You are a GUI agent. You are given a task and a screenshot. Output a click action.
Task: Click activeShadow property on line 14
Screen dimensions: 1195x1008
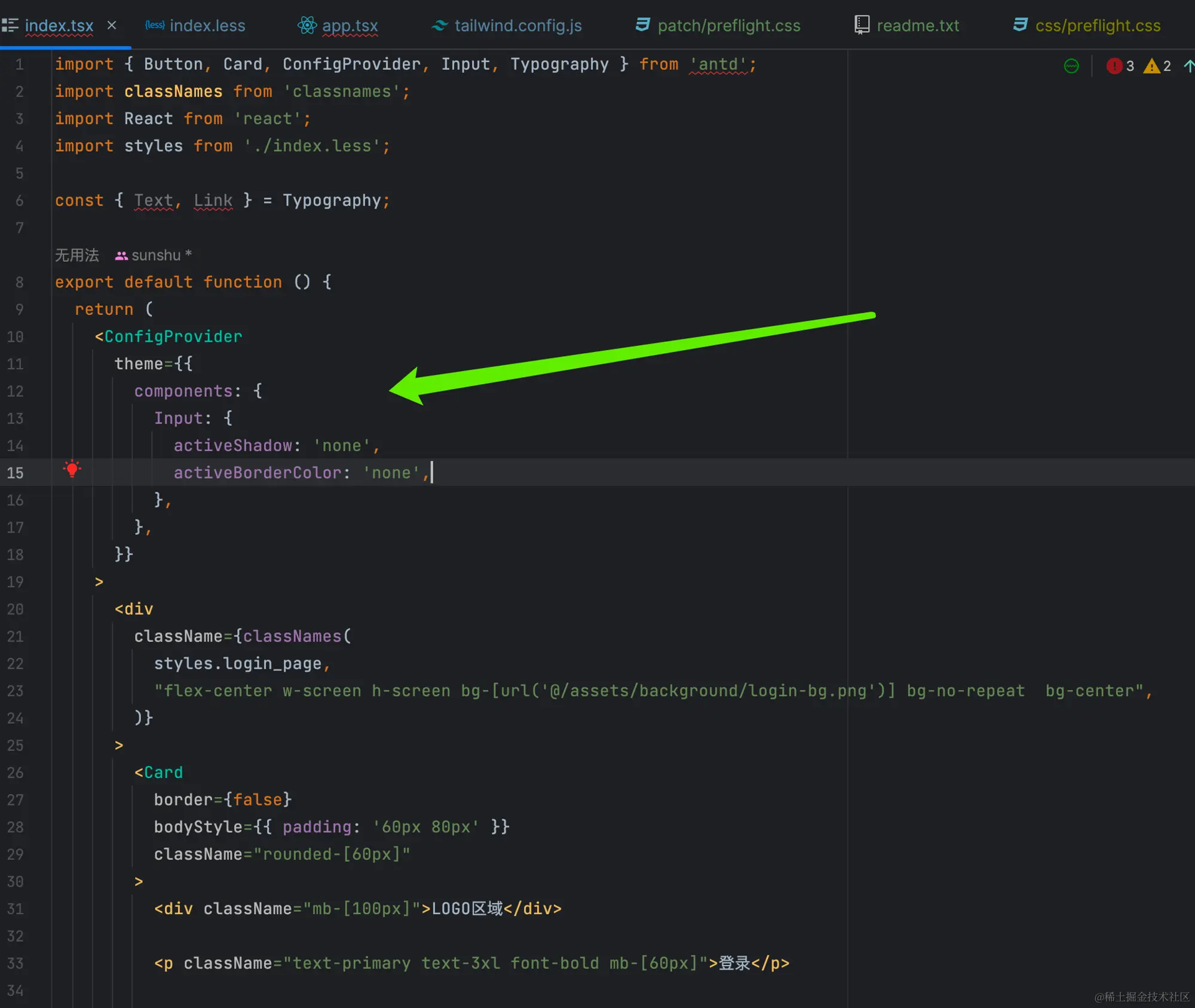(x=233, y=445)
